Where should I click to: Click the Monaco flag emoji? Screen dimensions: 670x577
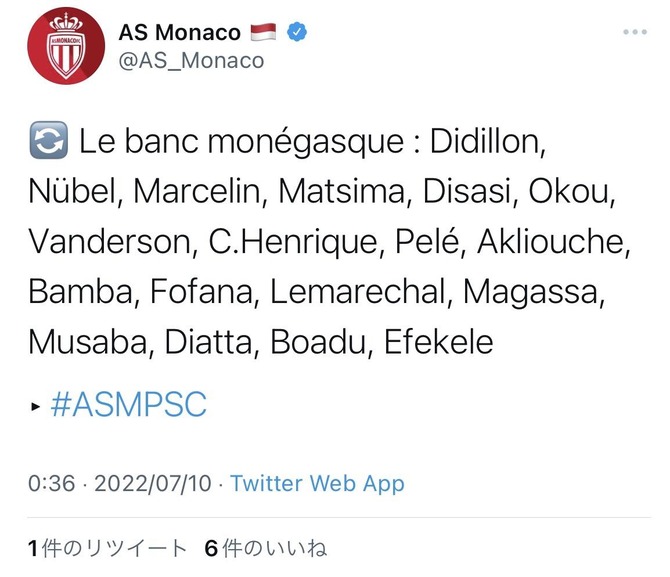pyautogui.click(x=264, y=32)
